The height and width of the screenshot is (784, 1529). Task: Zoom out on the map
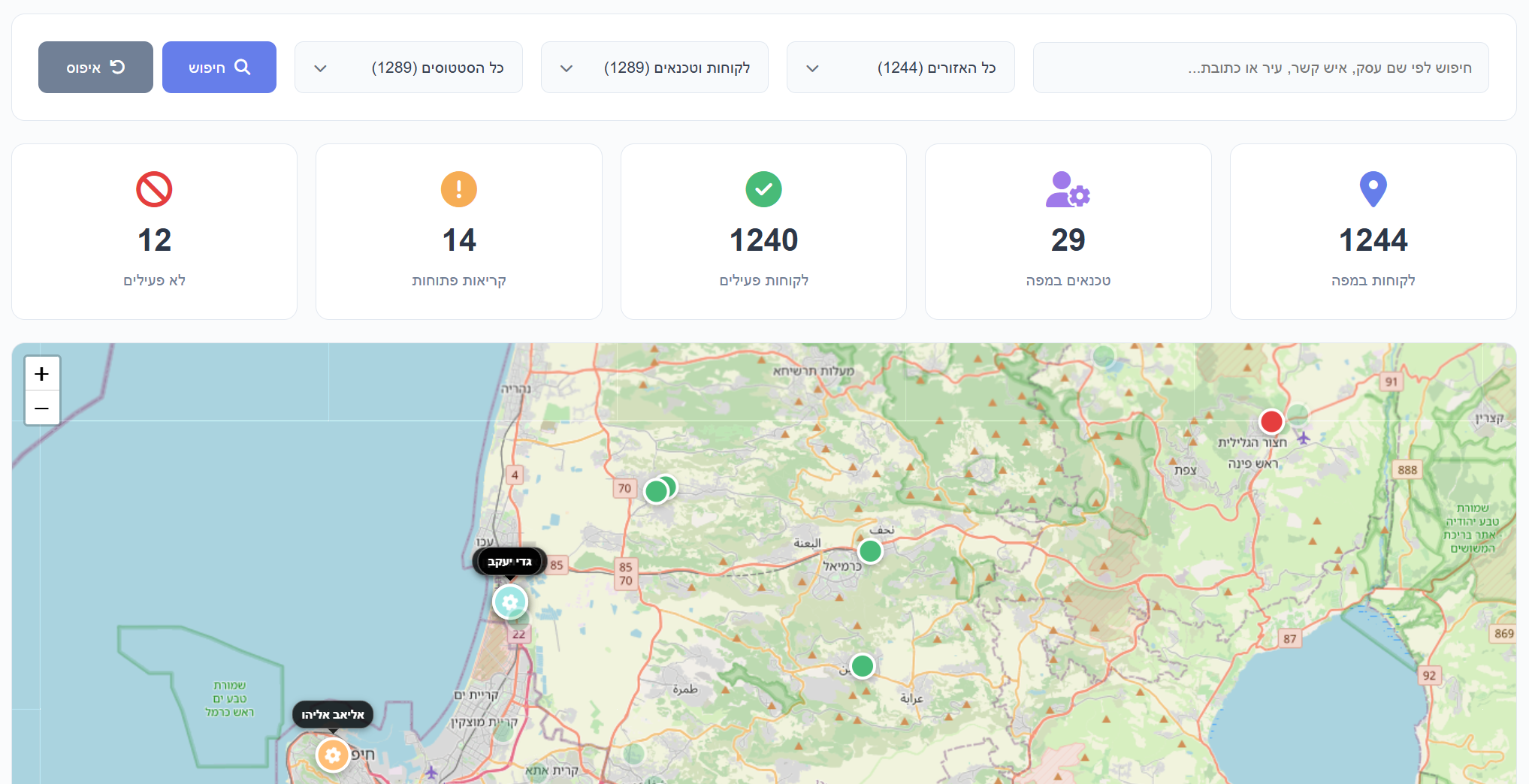[42, 408]
